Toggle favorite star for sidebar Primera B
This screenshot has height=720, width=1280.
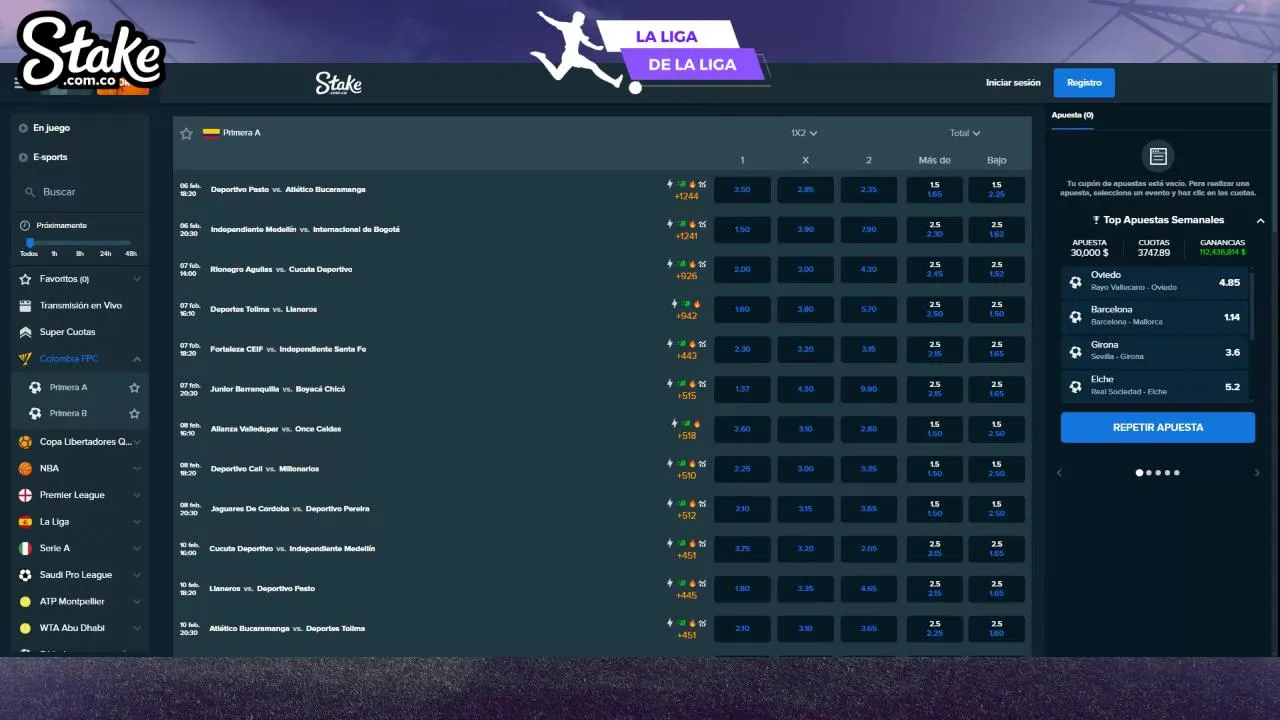134,413
